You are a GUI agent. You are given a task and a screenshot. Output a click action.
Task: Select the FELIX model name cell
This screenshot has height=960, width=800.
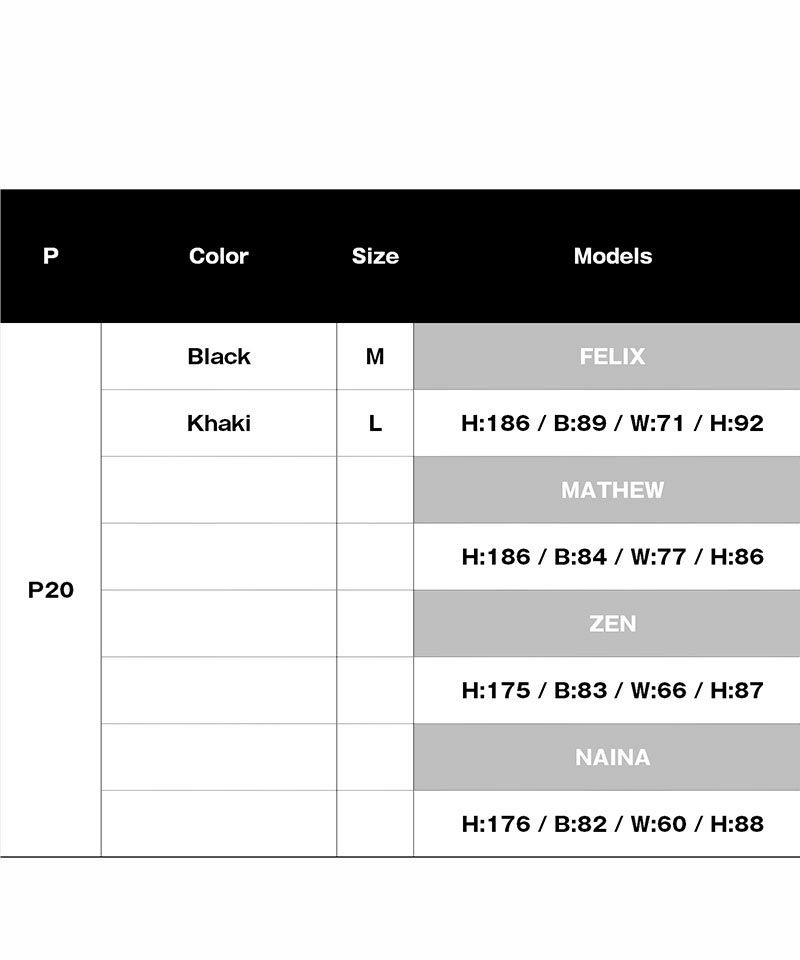pos(612,356)
